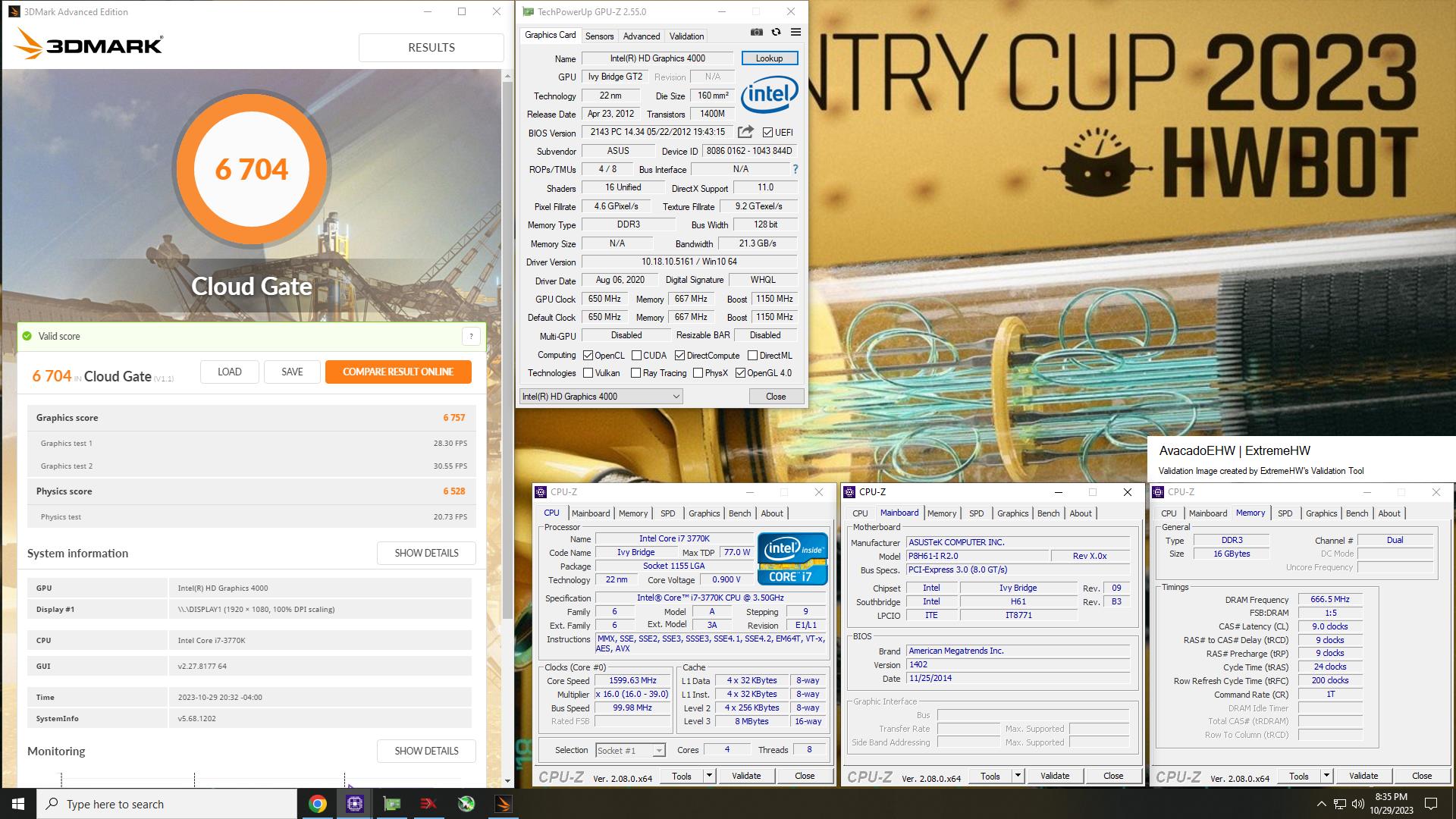This screenshot has width=1456, height=819.
Task: Click the Intel Core i7 badge in CPU-Z
Action: pyautogui.click(x=792, y=559)
